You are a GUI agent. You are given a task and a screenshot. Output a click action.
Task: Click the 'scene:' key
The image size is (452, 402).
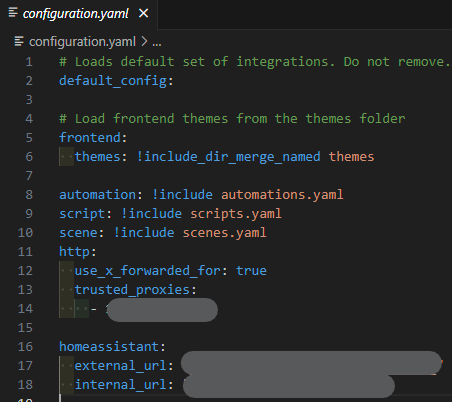pos(82,233)
